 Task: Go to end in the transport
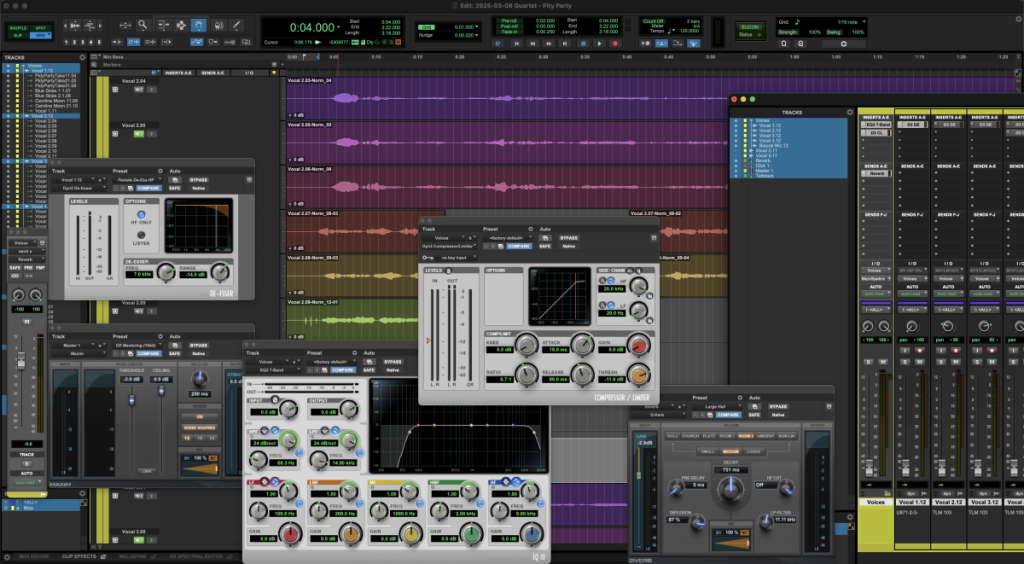click(566, 43)
